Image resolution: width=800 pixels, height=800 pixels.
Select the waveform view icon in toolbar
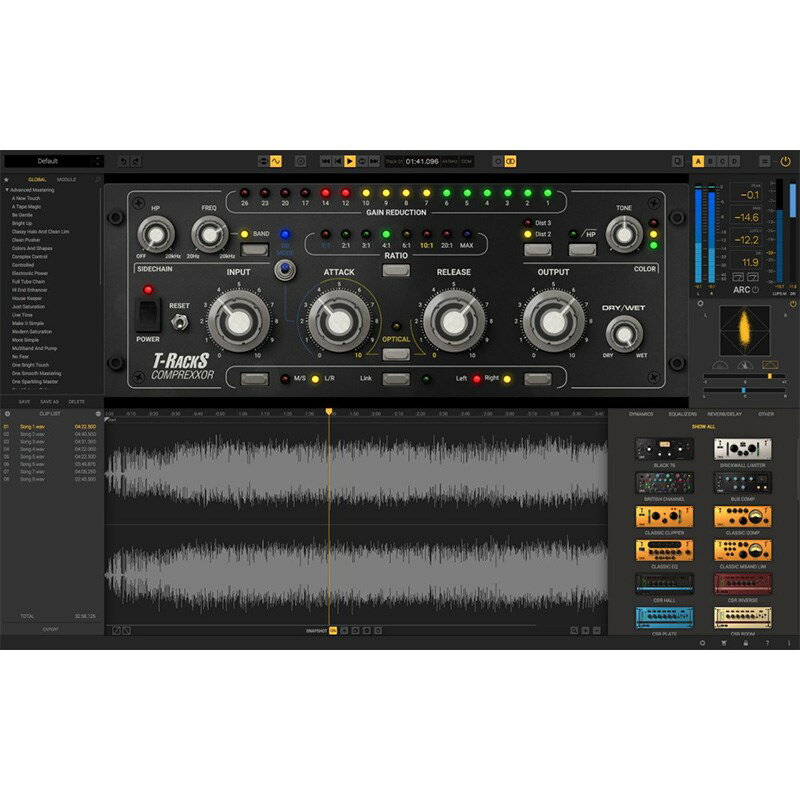point(276,161)
